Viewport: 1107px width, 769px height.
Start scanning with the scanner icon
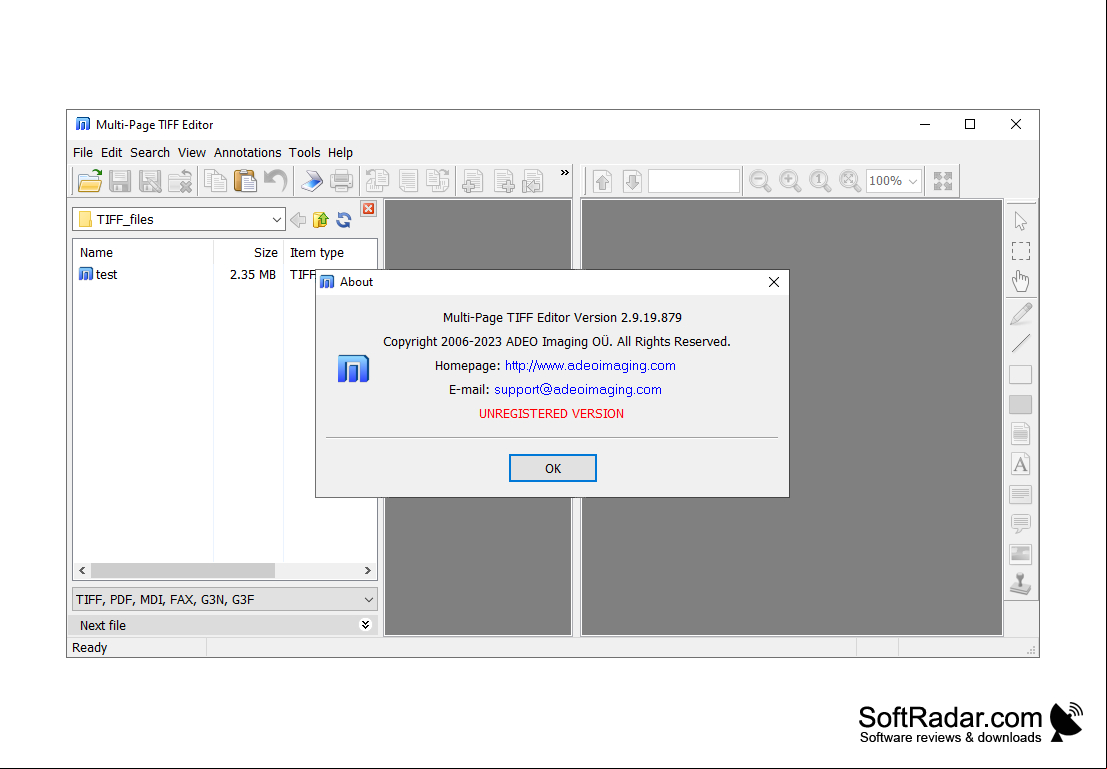pyautogui.click(x=311, y=181)
